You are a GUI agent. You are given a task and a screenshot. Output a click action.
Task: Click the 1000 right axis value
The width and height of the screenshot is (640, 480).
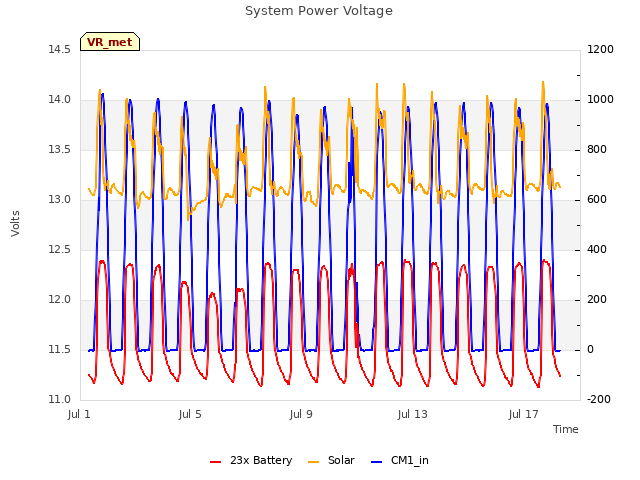point(600,100)
